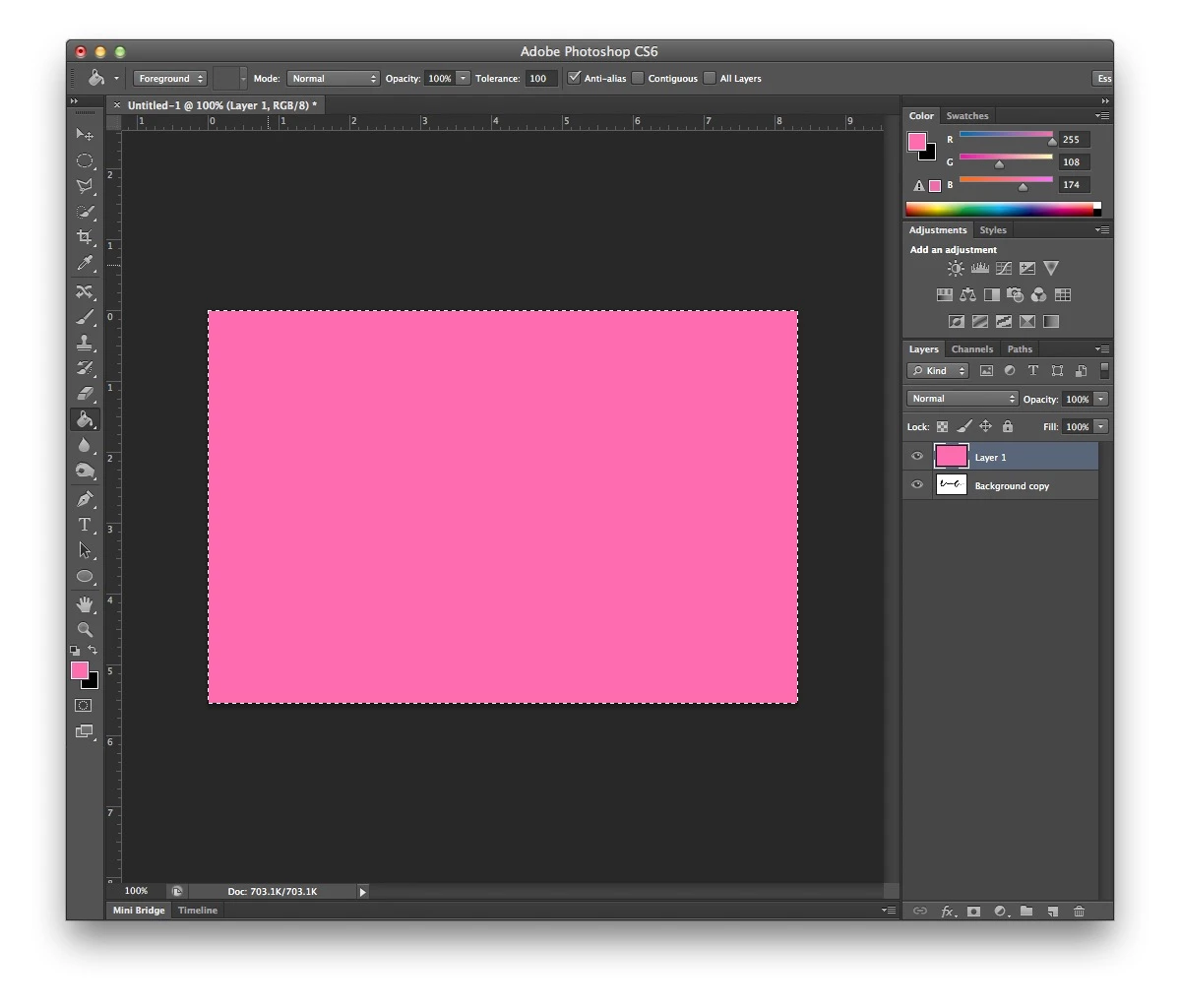This screenshot has height=1008, width=1180.
Task: Open Opacity arrow in options bar
Action: point(463,79)
